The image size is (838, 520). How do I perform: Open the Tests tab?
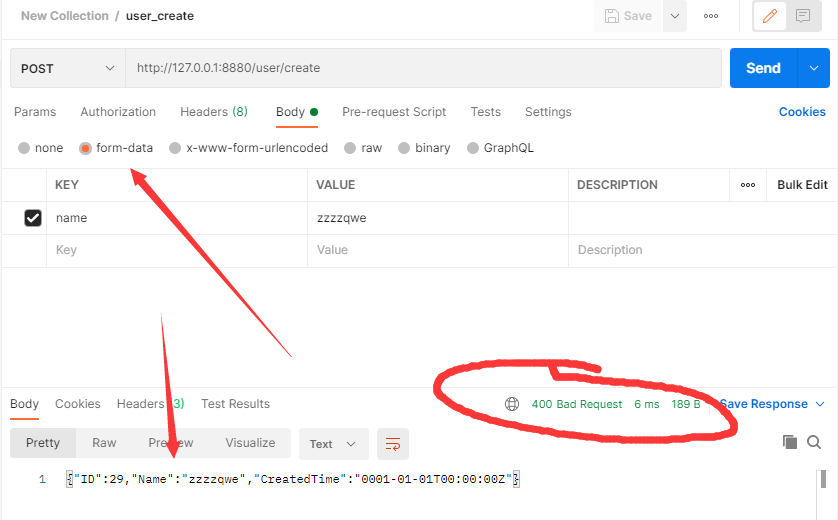(485, 112)
